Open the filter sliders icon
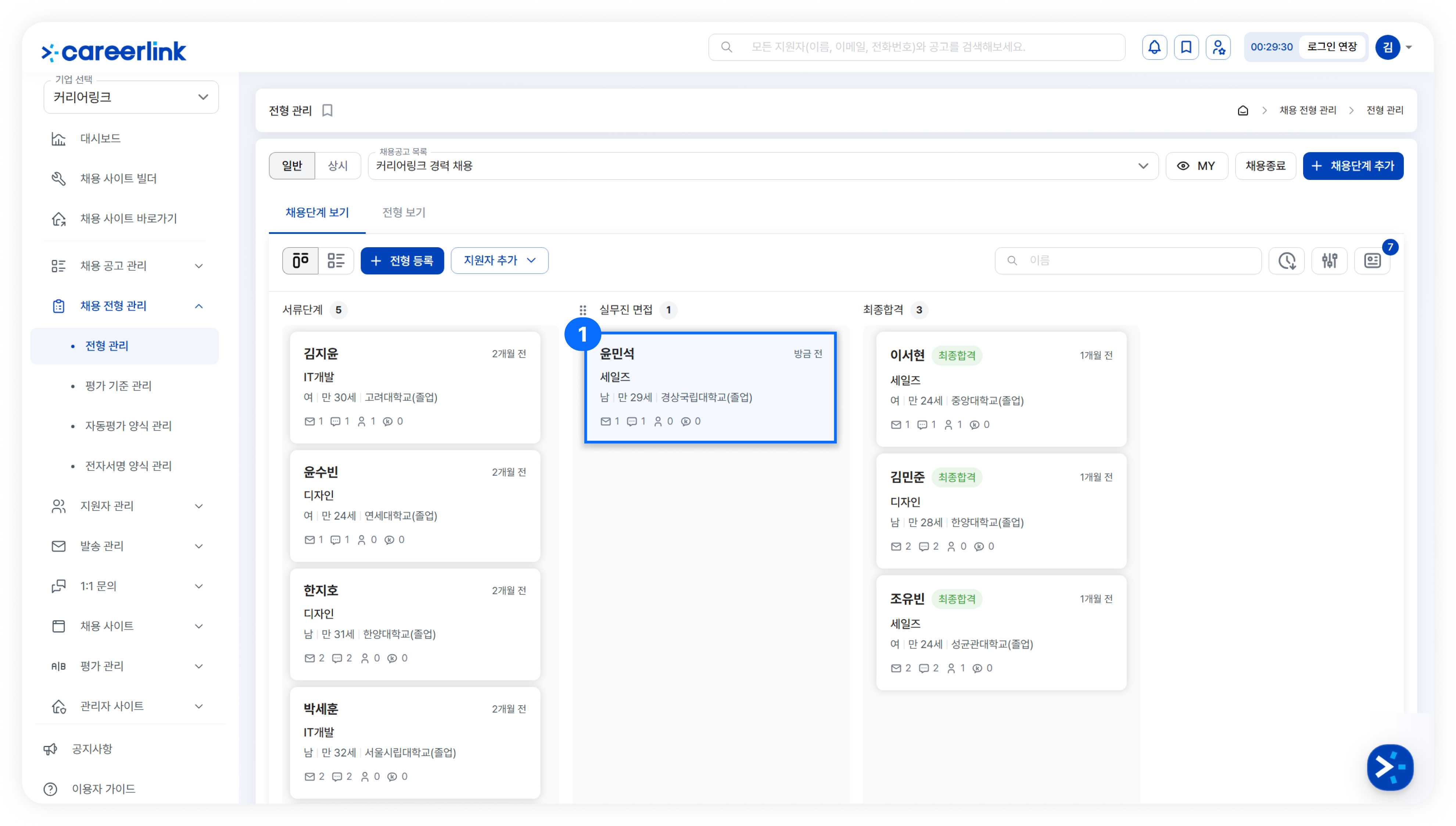1456x826 pixels. click(1330, 260)
